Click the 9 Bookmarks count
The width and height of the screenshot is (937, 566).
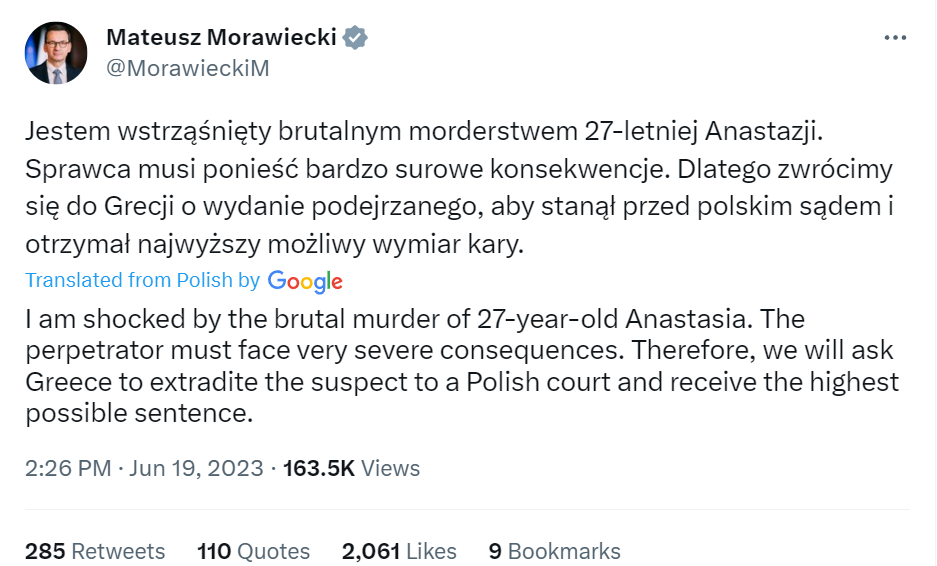tap(554, 551)
